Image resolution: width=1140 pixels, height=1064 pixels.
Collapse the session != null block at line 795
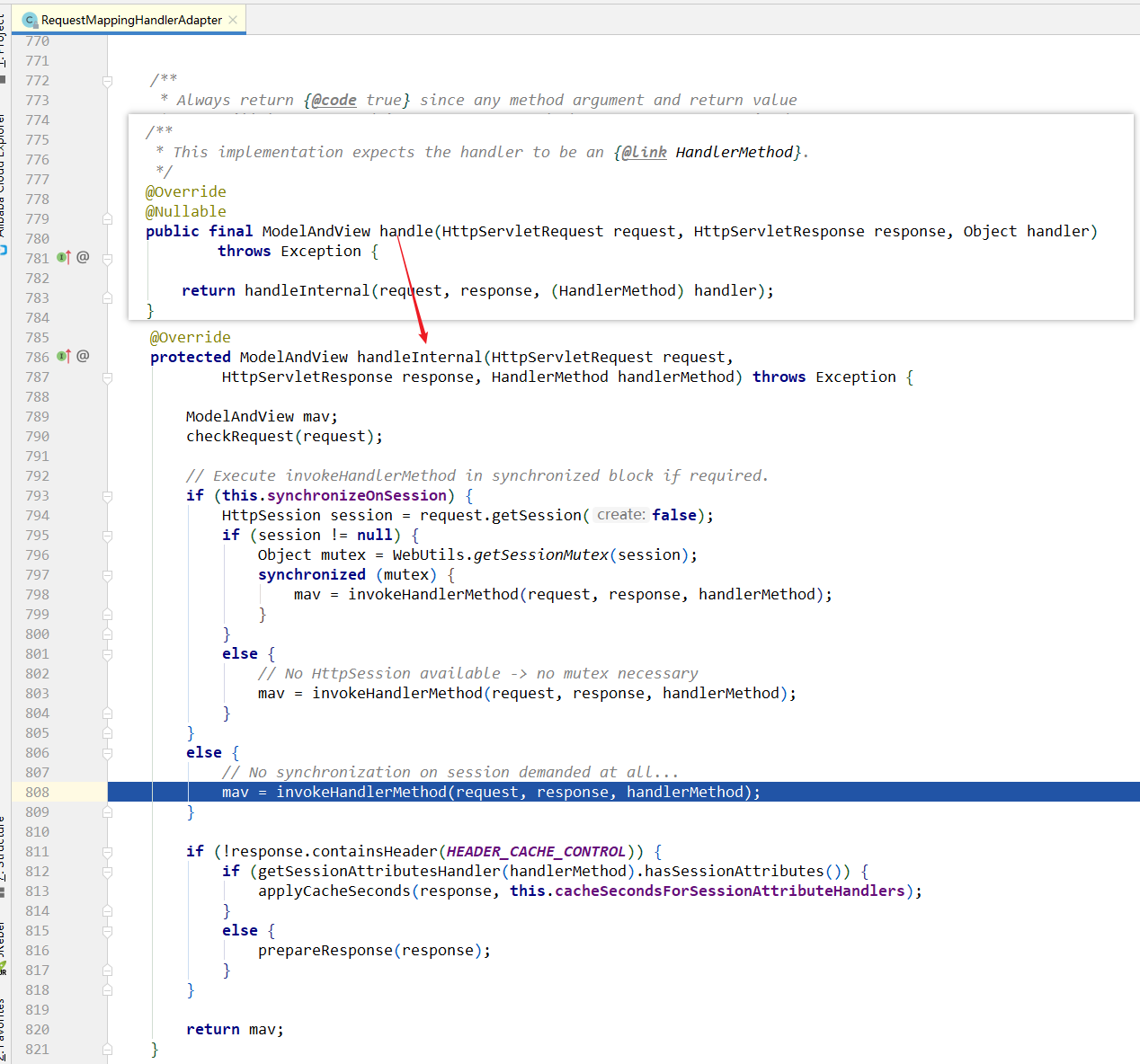pos(107,536)
